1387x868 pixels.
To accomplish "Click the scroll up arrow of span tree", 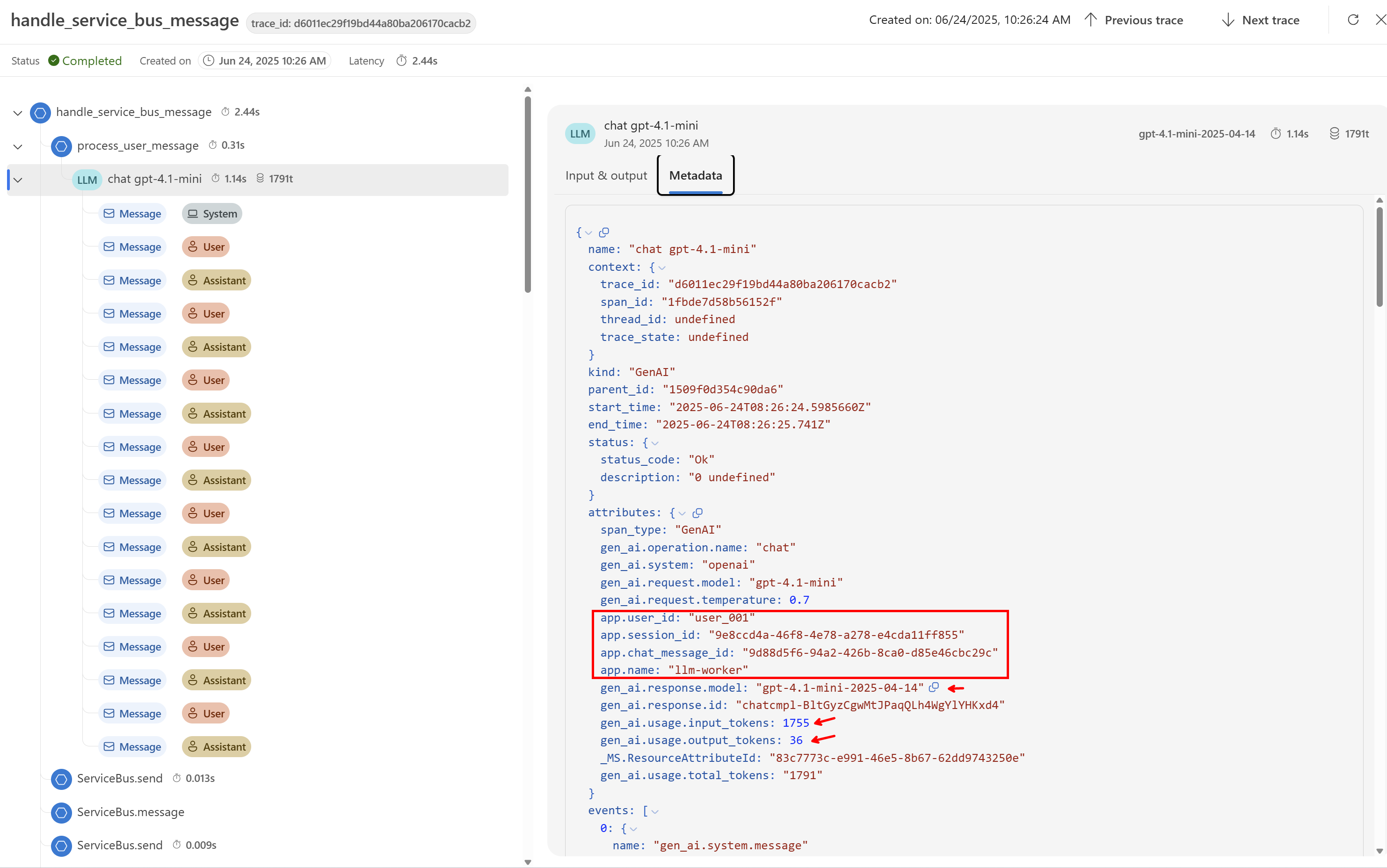I will pyautogui.click(x=528, y=89).
